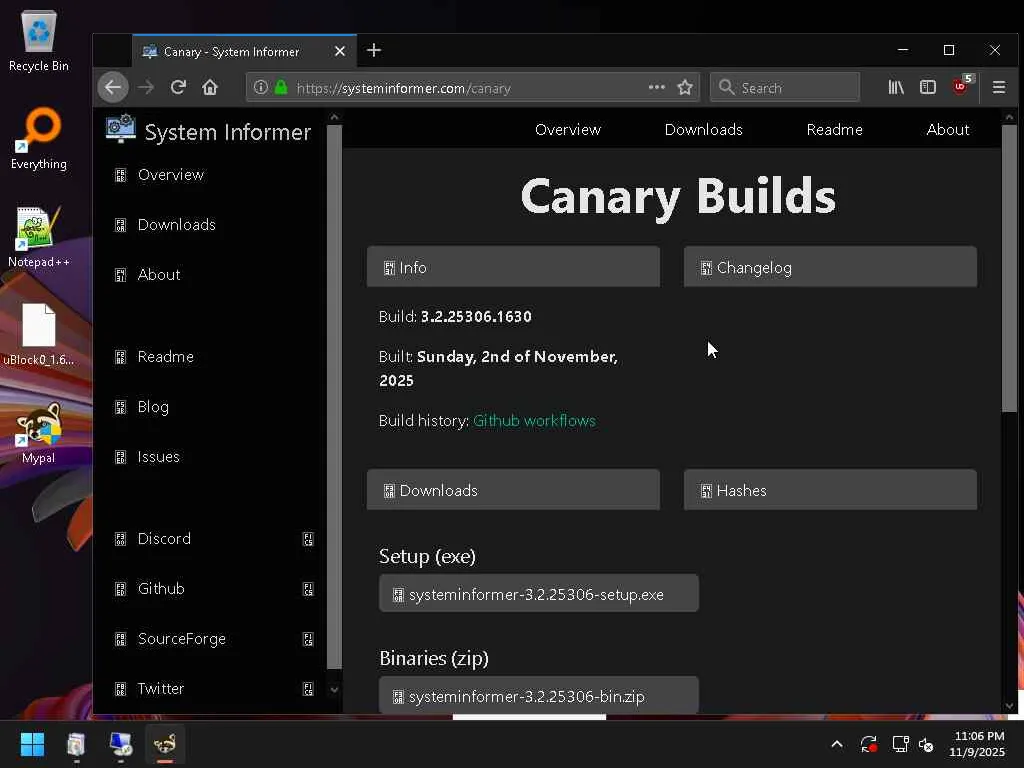
Task: Click the main page vertical scrollbar
Action: tap(1009, 268)
